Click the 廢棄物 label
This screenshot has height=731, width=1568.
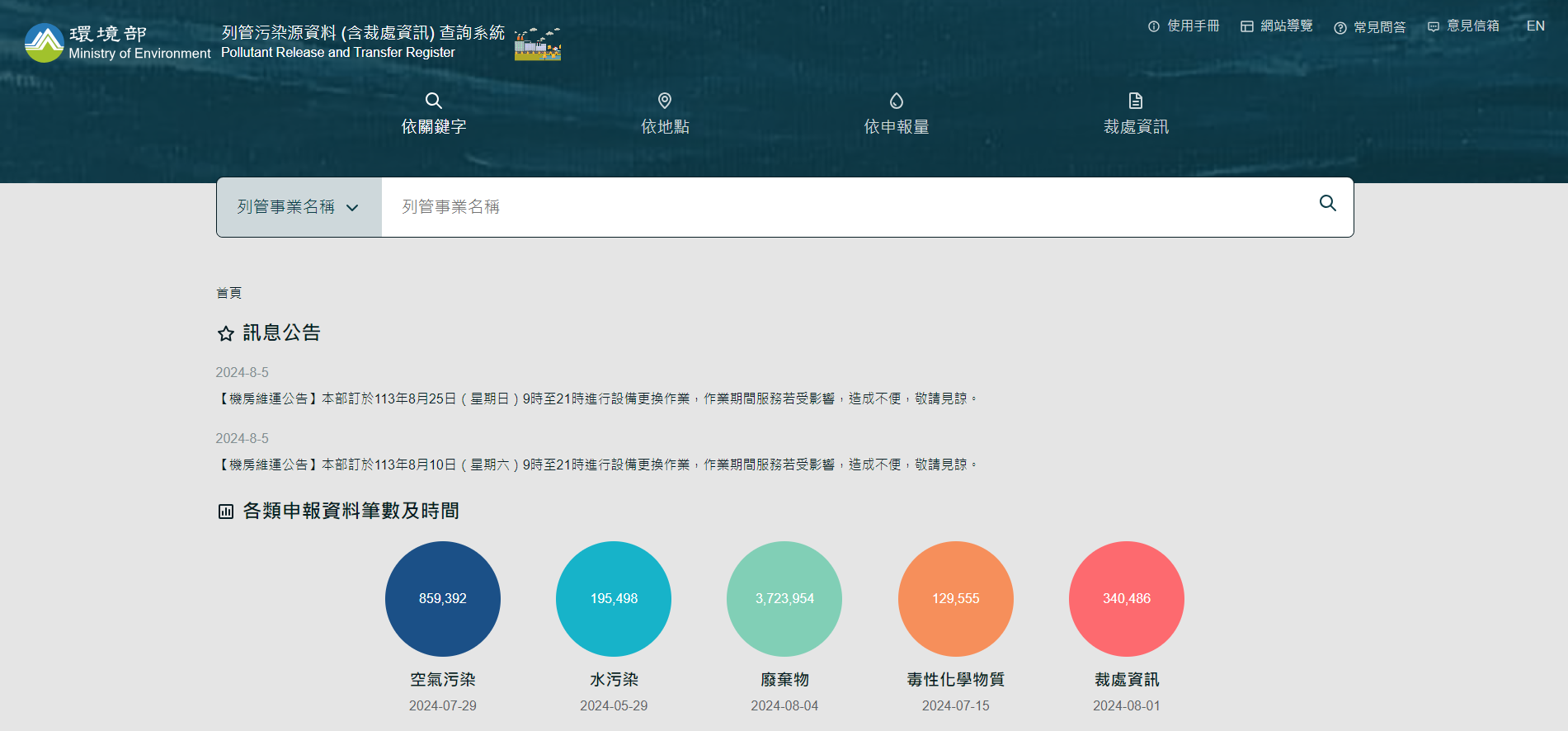point(784,680)
